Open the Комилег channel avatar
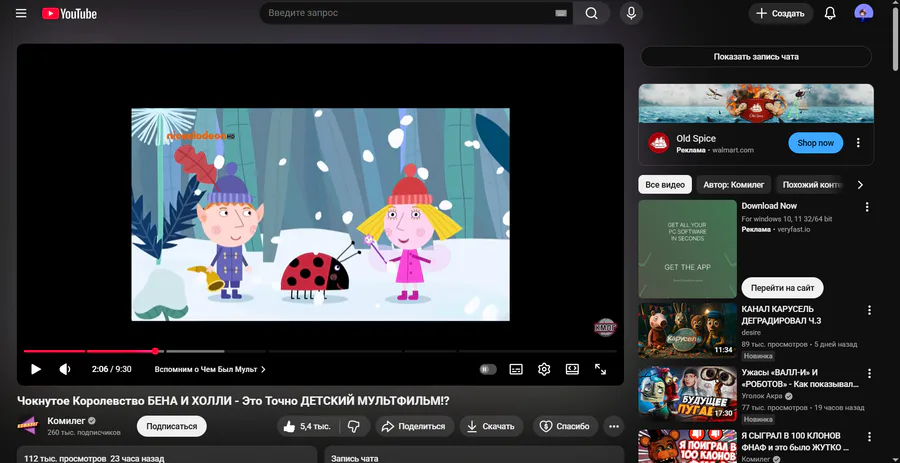The width and height of the screenshot is (900, 463). pyautogui.click(x=28, y=426)
